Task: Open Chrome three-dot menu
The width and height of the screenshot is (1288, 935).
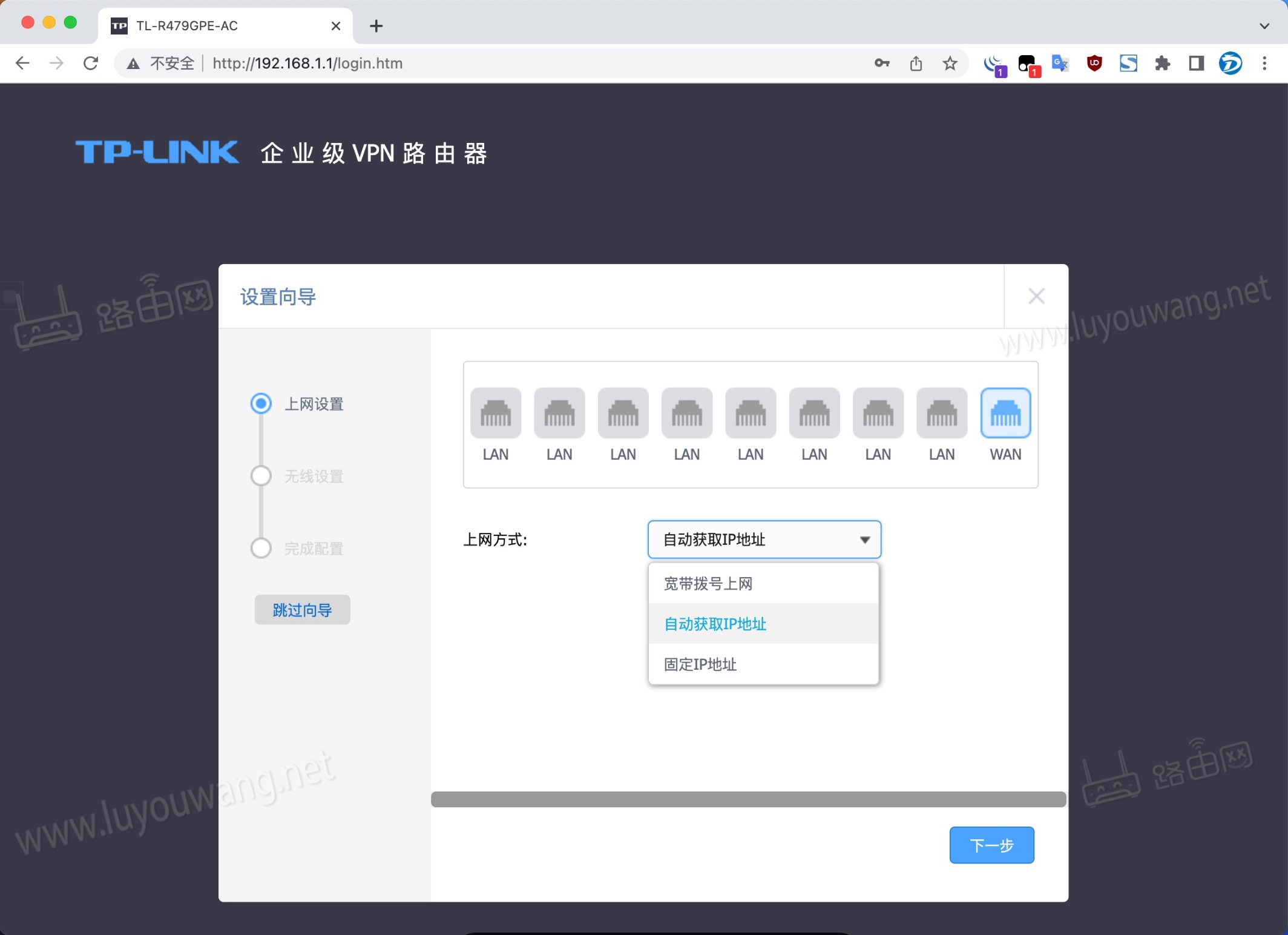Action: pyautogui.click(x=1264, y=63)
